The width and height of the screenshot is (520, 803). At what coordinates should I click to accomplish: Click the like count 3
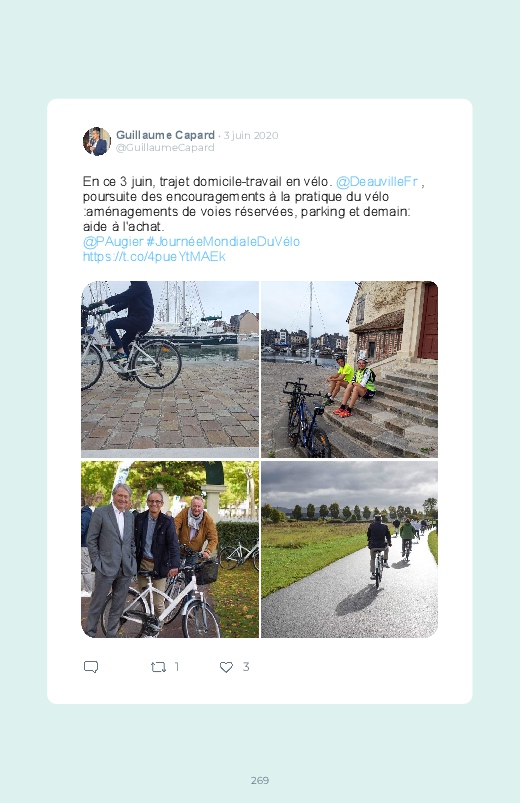click(x=246, y=667)
